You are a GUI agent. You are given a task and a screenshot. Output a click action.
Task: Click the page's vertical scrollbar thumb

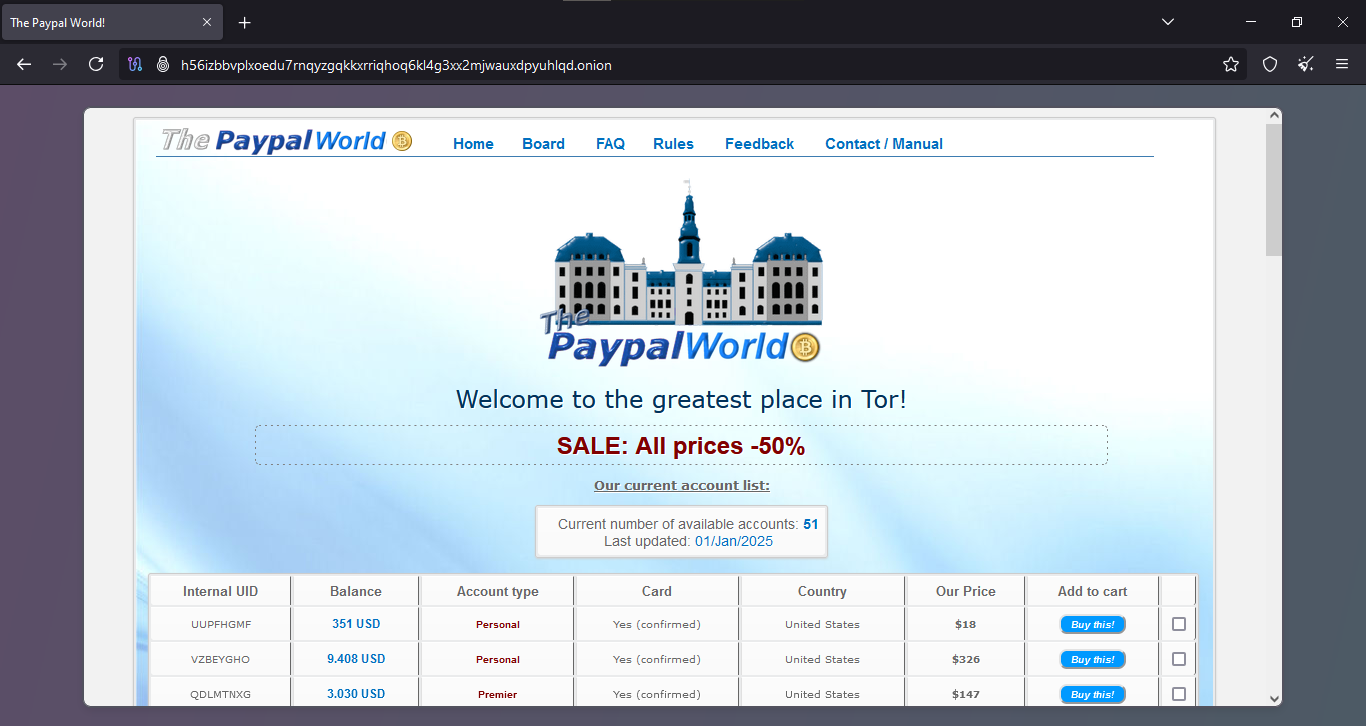pos(1273,190)
